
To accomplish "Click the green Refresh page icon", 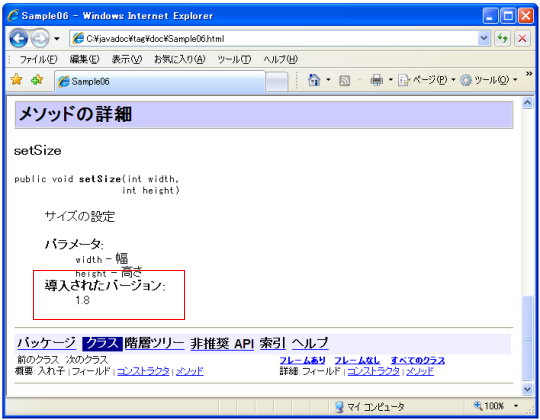I will (x=502, y=38).
